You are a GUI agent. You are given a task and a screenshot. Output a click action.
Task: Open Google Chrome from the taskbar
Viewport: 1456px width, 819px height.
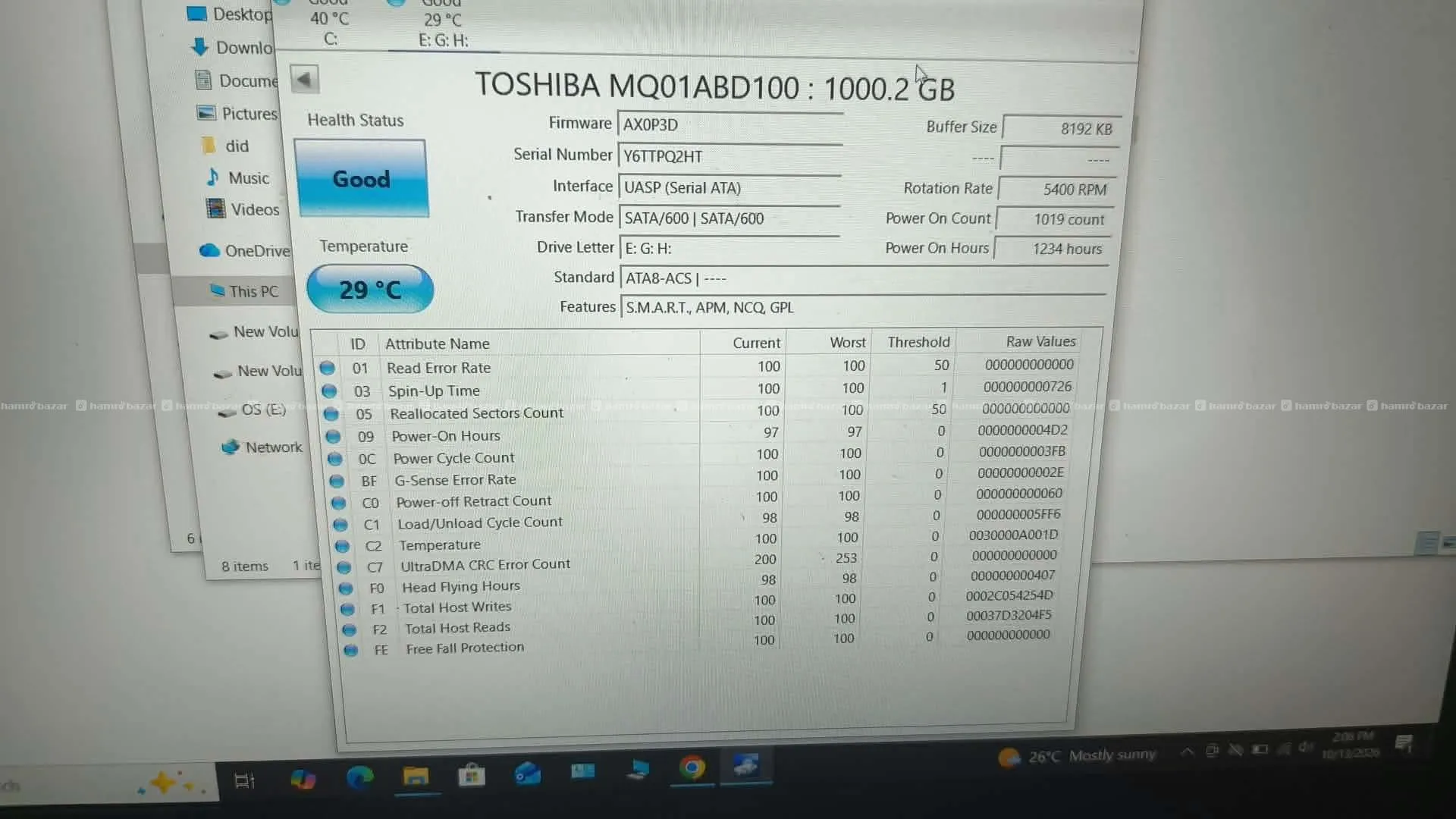click(692, 769)
